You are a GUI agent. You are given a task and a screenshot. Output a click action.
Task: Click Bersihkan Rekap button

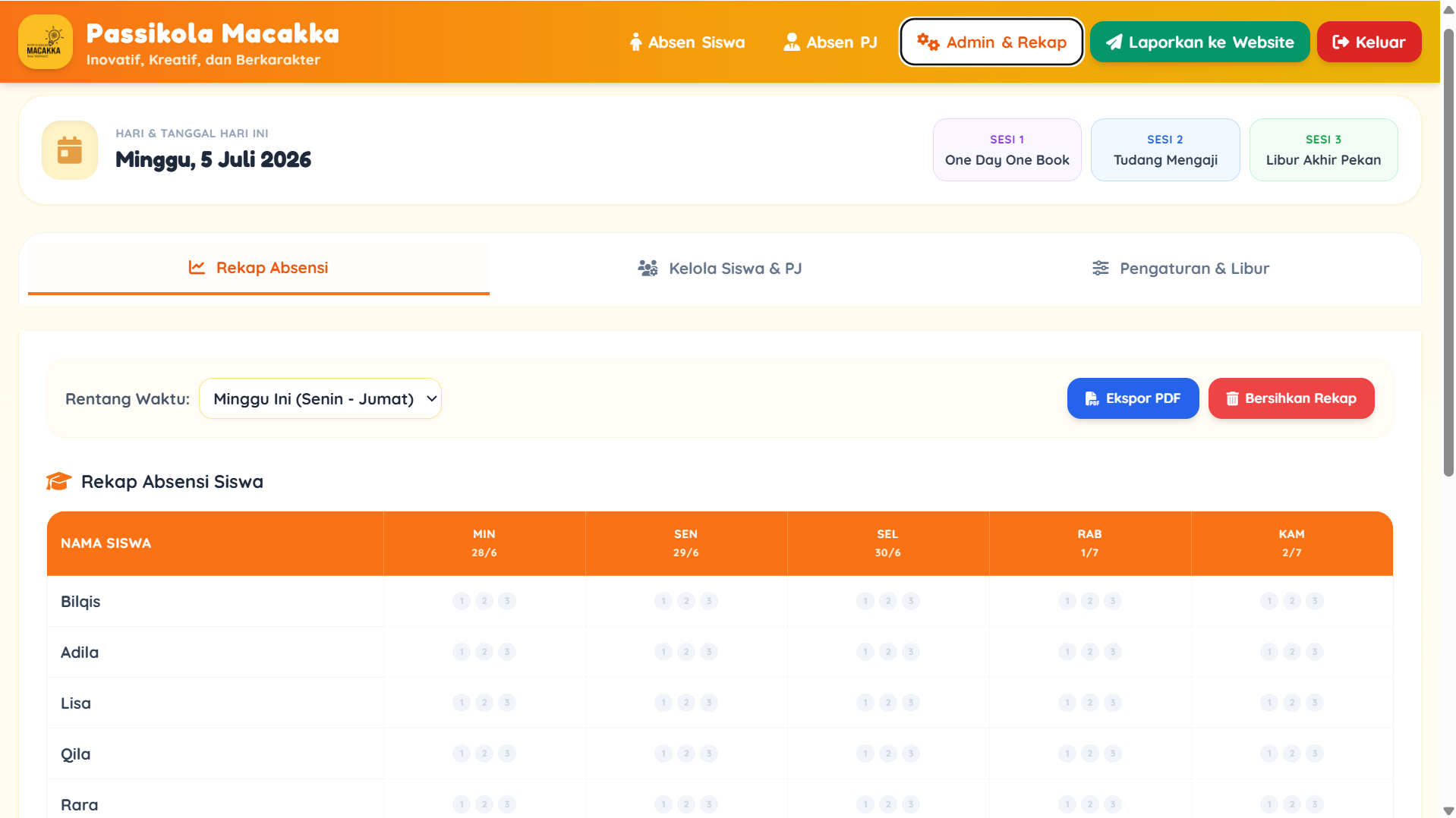click(1291, 398)
